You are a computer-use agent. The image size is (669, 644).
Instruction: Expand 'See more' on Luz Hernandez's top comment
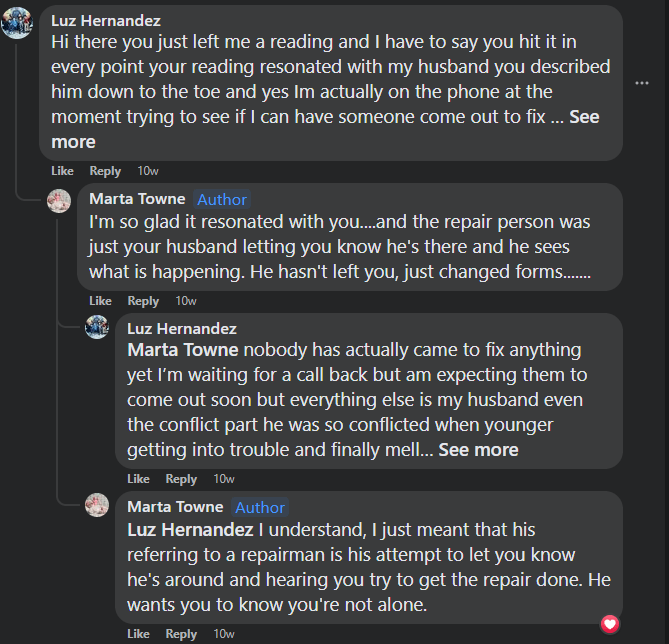point(583,117)
